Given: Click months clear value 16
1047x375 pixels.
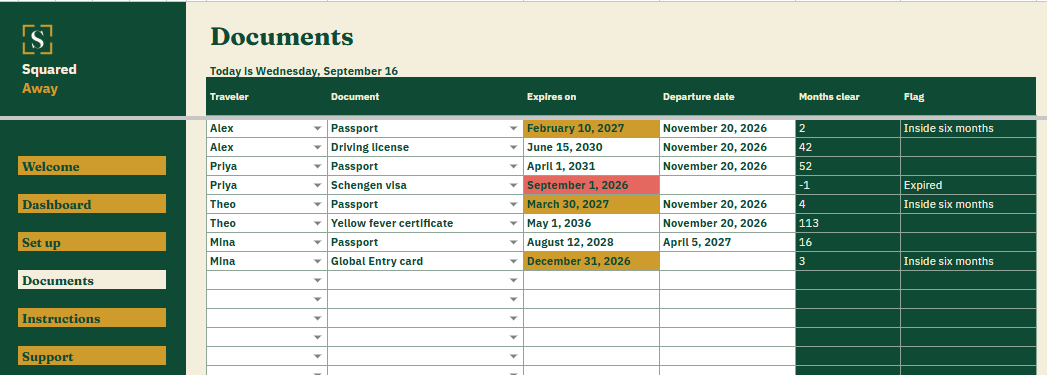Looking at the screenshot, I should coord(848,242).
